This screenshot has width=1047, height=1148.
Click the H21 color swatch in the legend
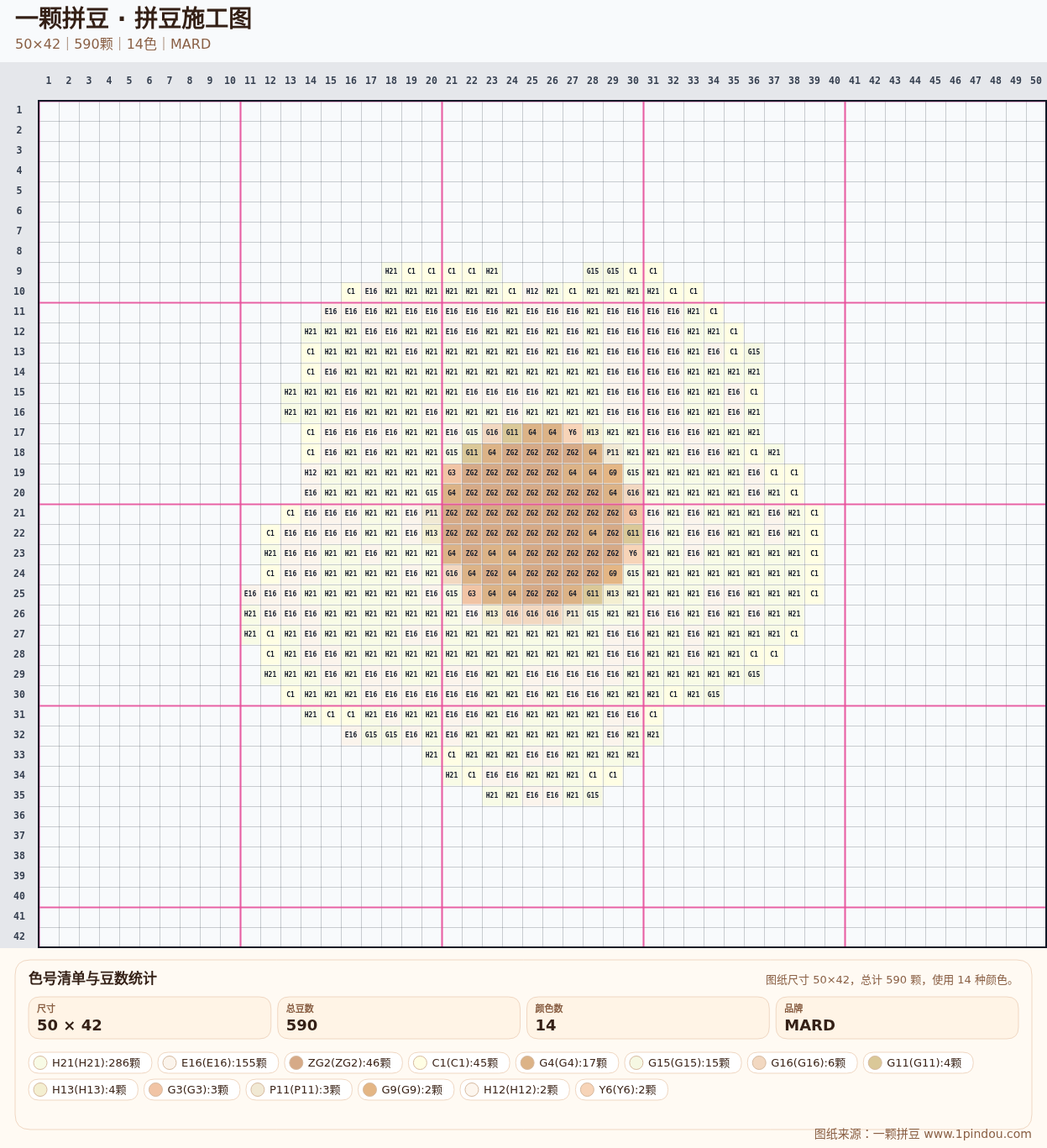click(x=39, y=1062)
